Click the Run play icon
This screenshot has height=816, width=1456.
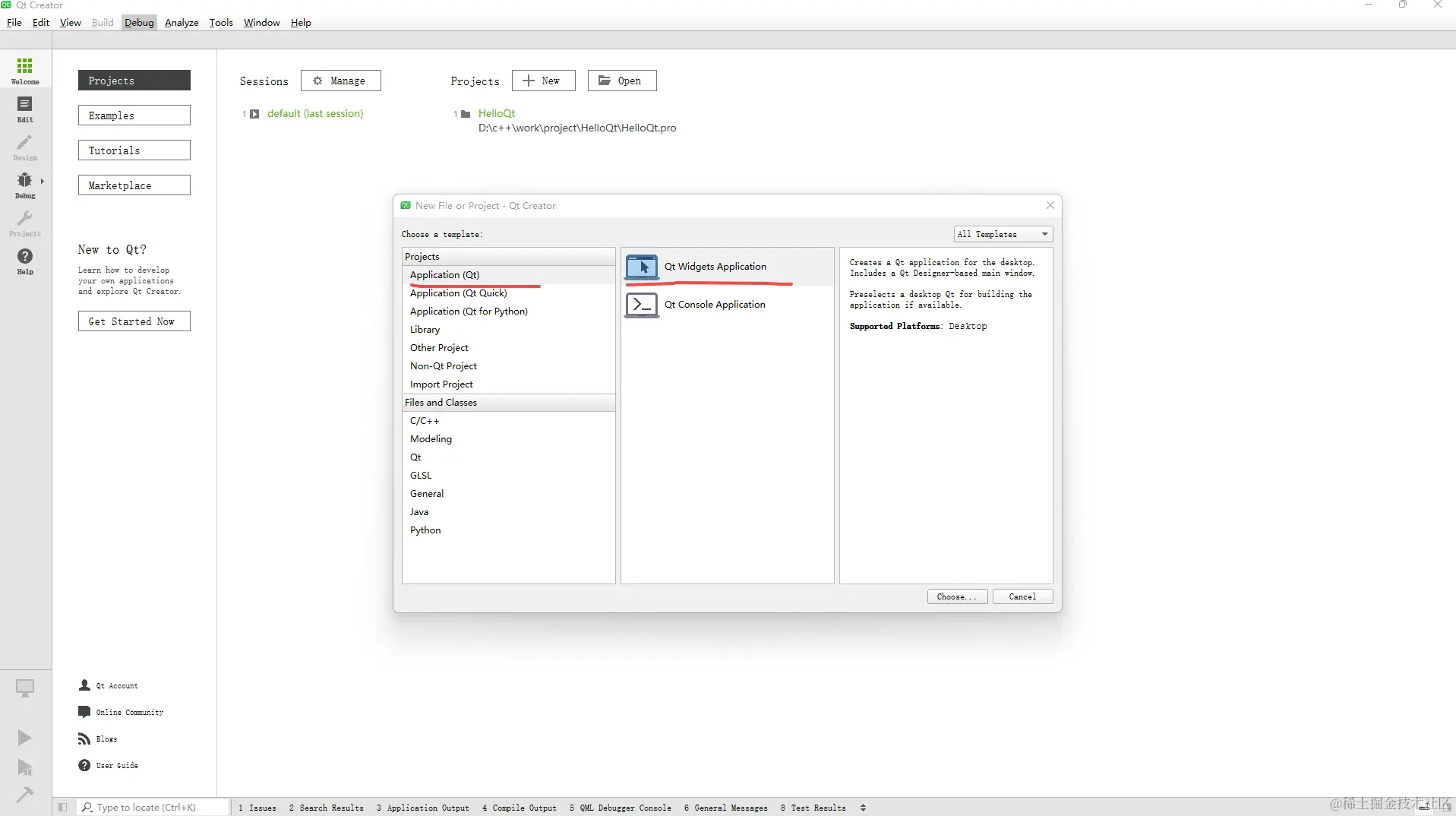pyautogui.click(x=25, y=738)
